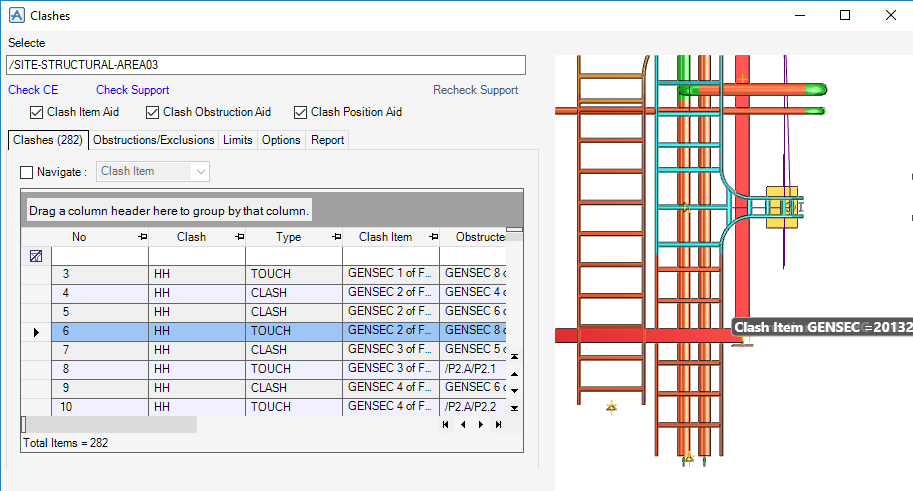Go to first page of grid

(x=445, y=425)
